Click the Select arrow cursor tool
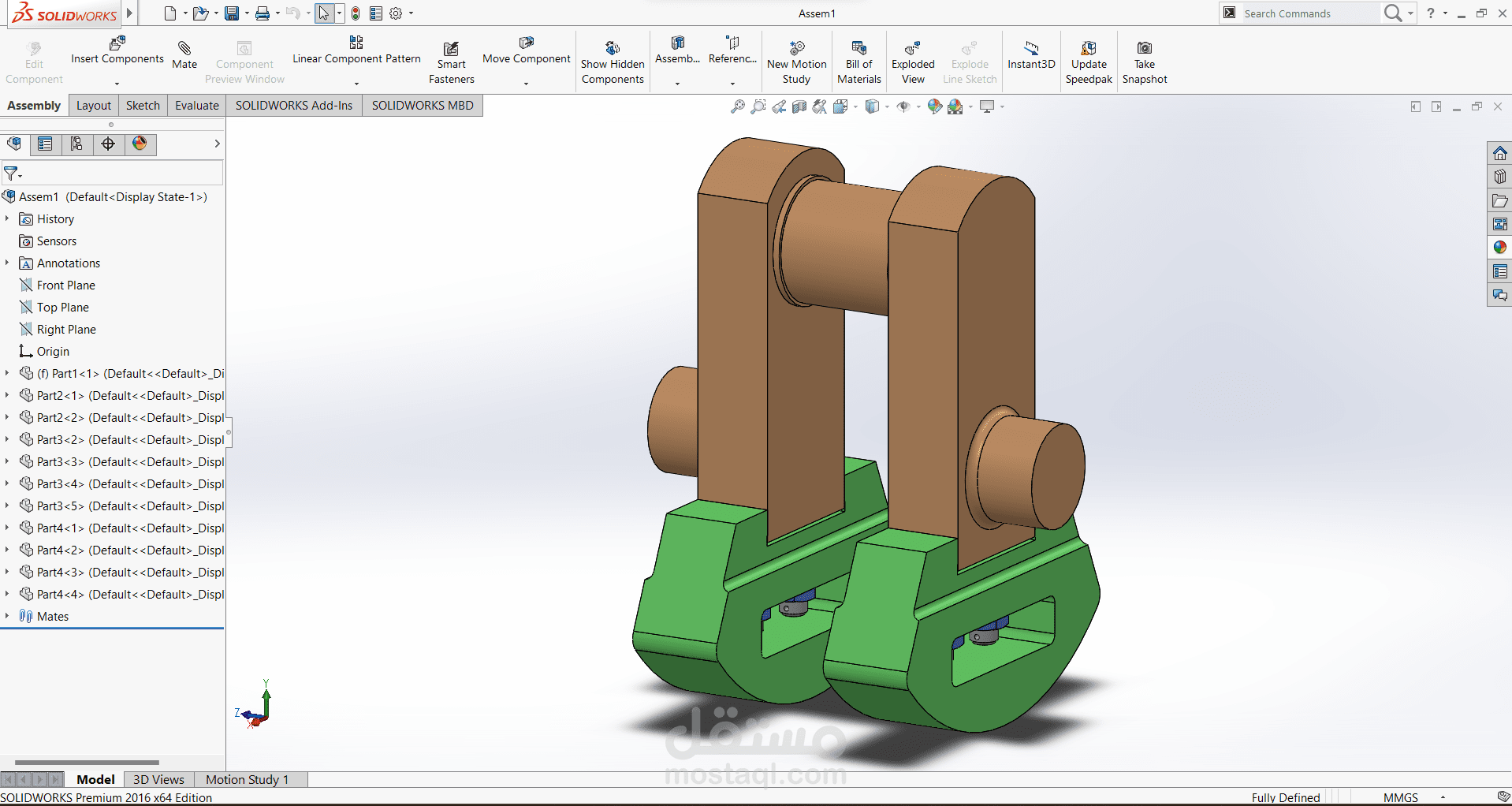Viewport: 1512px width, 806px height. point(324,13)
